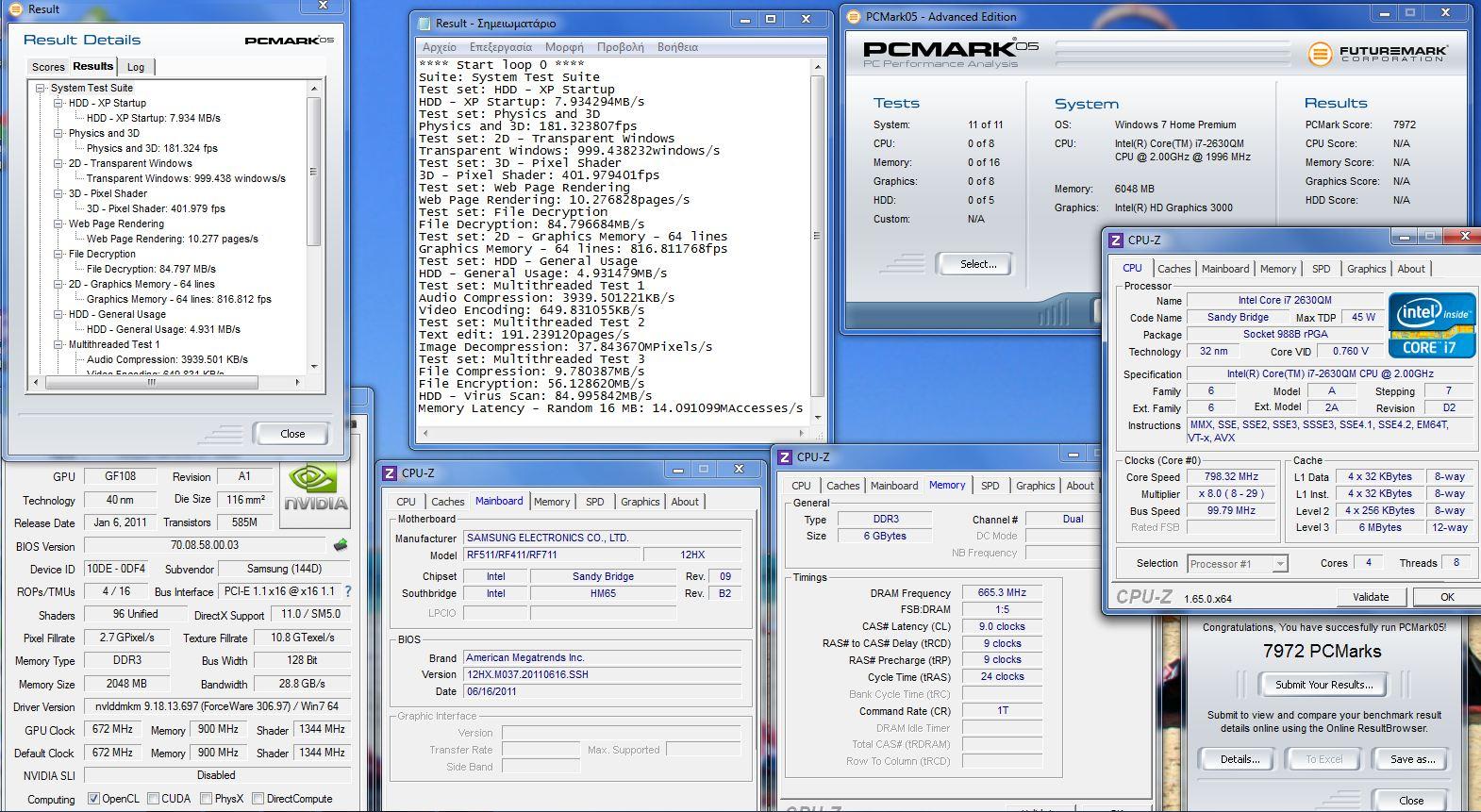This screenshot has height=812, width=1481.
Task: Click Result tree scrollbar down arrow
Action: [314, 367]
